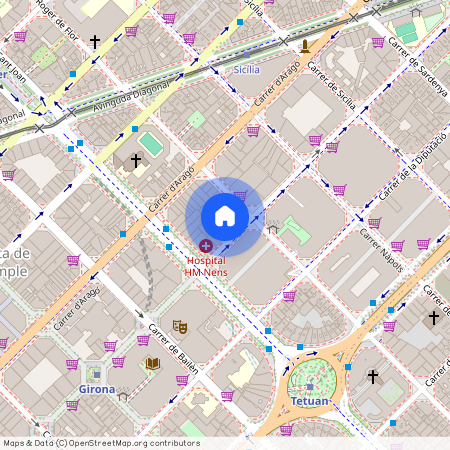Viewport: 450px width, 450px height.
Task: Click the monument icon near Carrer de Sicília
Action: (x=305, y=46)
